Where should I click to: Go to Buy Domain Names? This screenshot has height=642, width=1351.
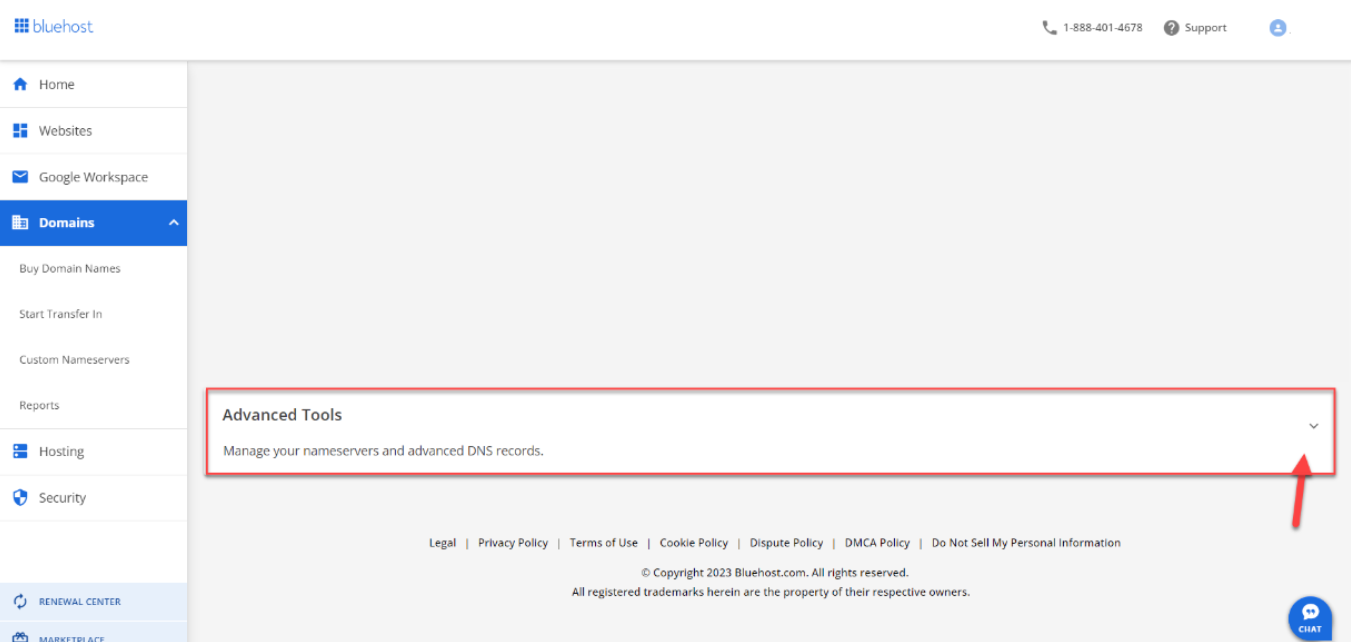(x=70, y=269)
